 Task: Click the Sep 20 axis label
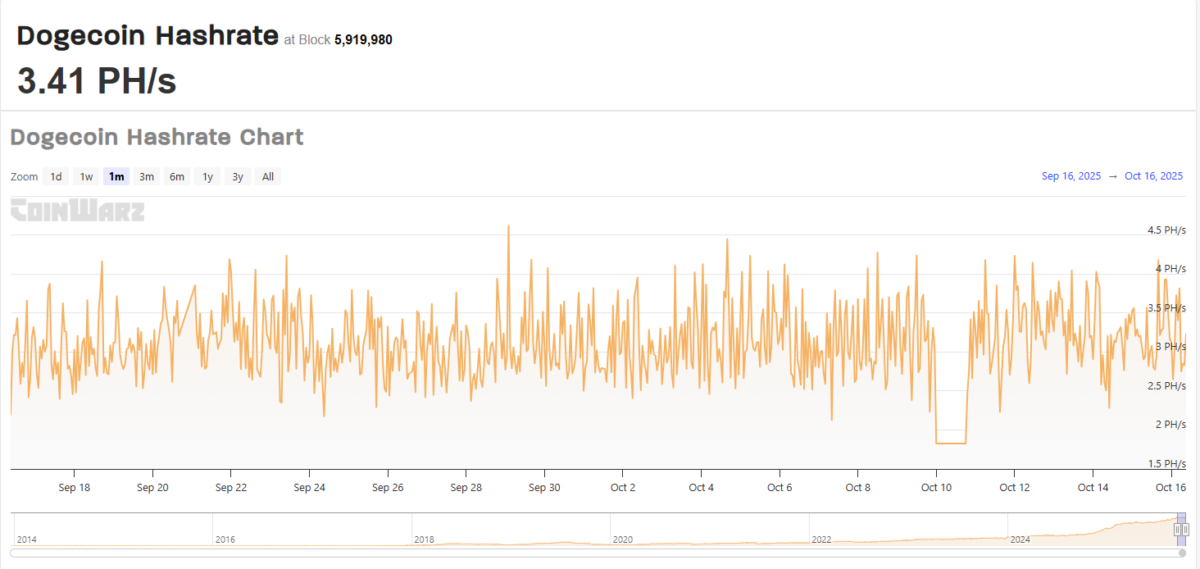point(152,488)
